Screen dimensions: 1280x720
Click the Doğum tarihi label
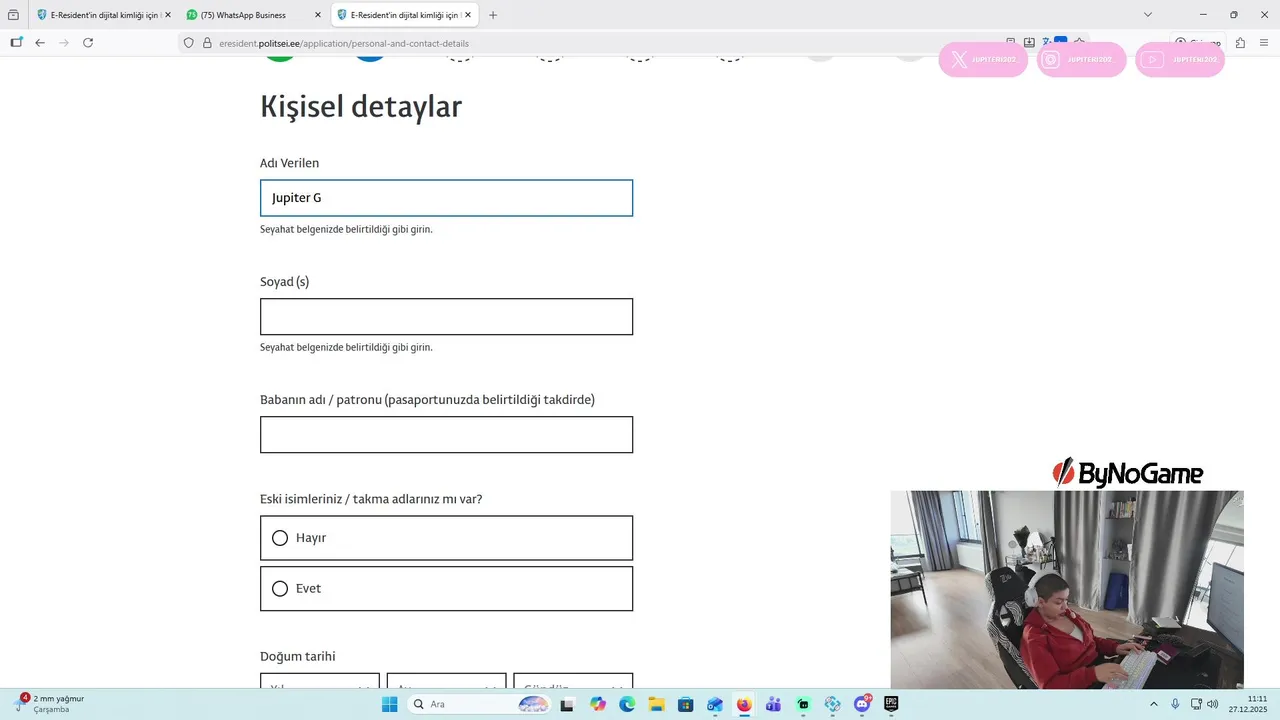(x=297, y=656)
